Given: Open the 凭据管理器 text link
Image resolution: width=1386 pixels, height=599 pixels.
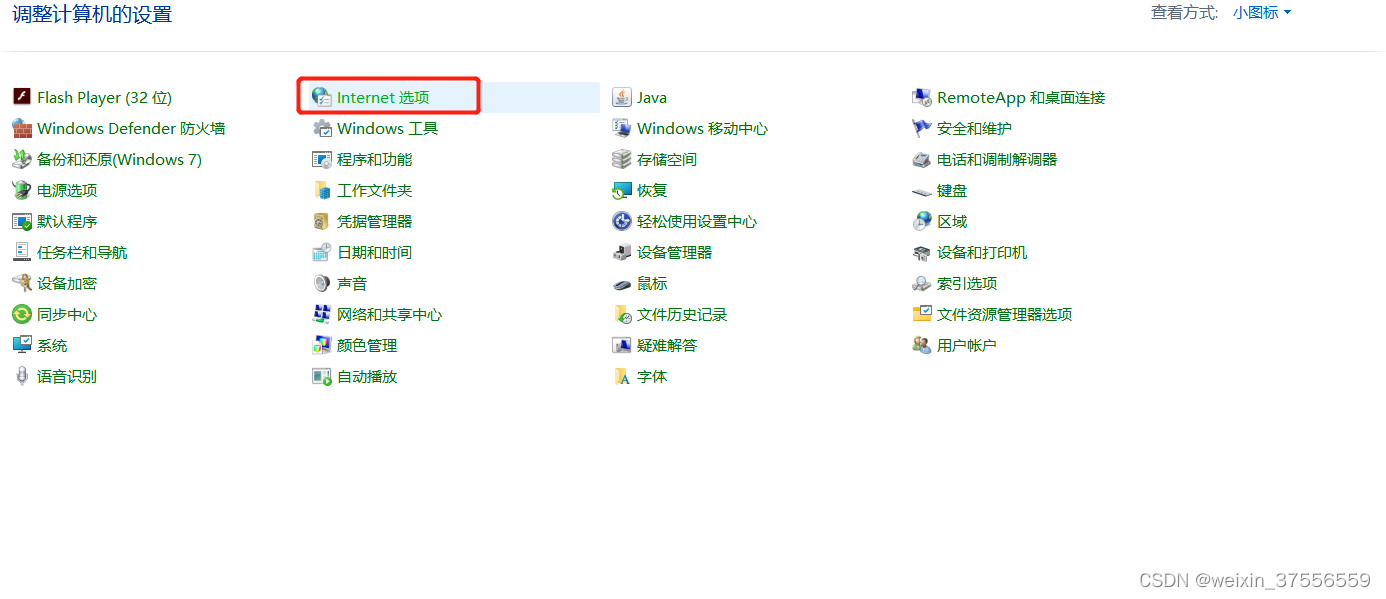Looking at the screenshot, I should point(374,221).
